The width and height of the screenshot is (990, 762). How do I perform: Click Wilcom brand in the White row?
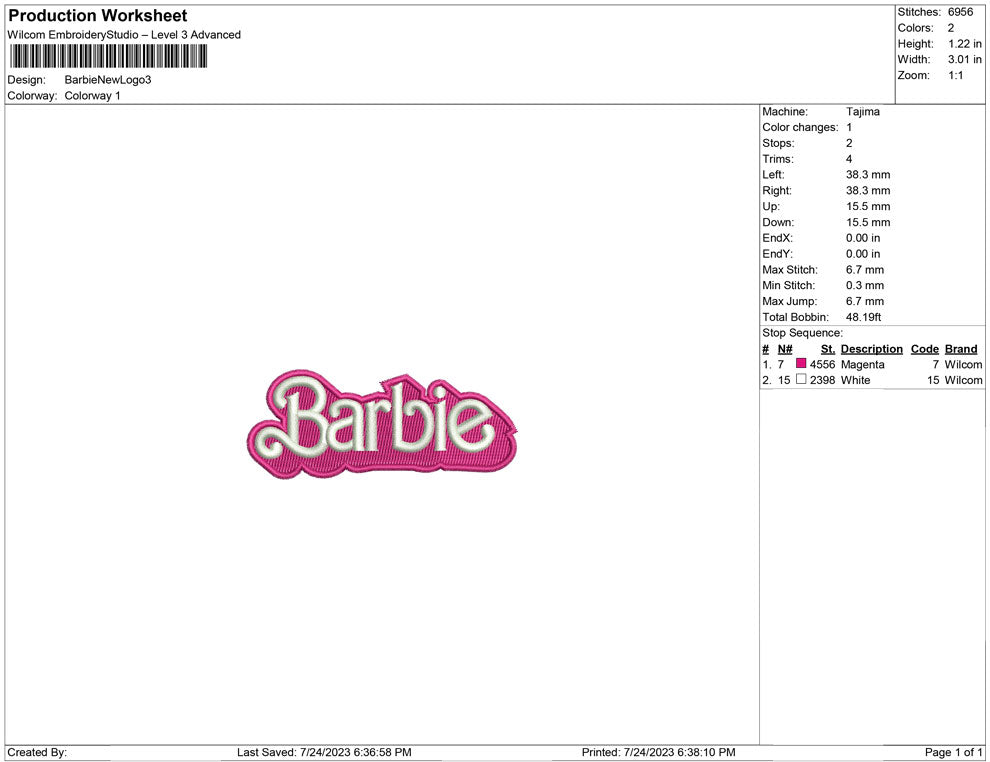(x=963, y=380)
